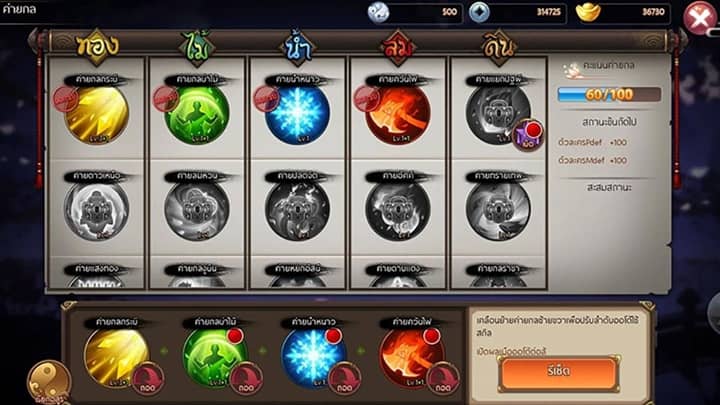Open the locked earth formation with red dot
The image size is (720, 405).
[498, 114]
